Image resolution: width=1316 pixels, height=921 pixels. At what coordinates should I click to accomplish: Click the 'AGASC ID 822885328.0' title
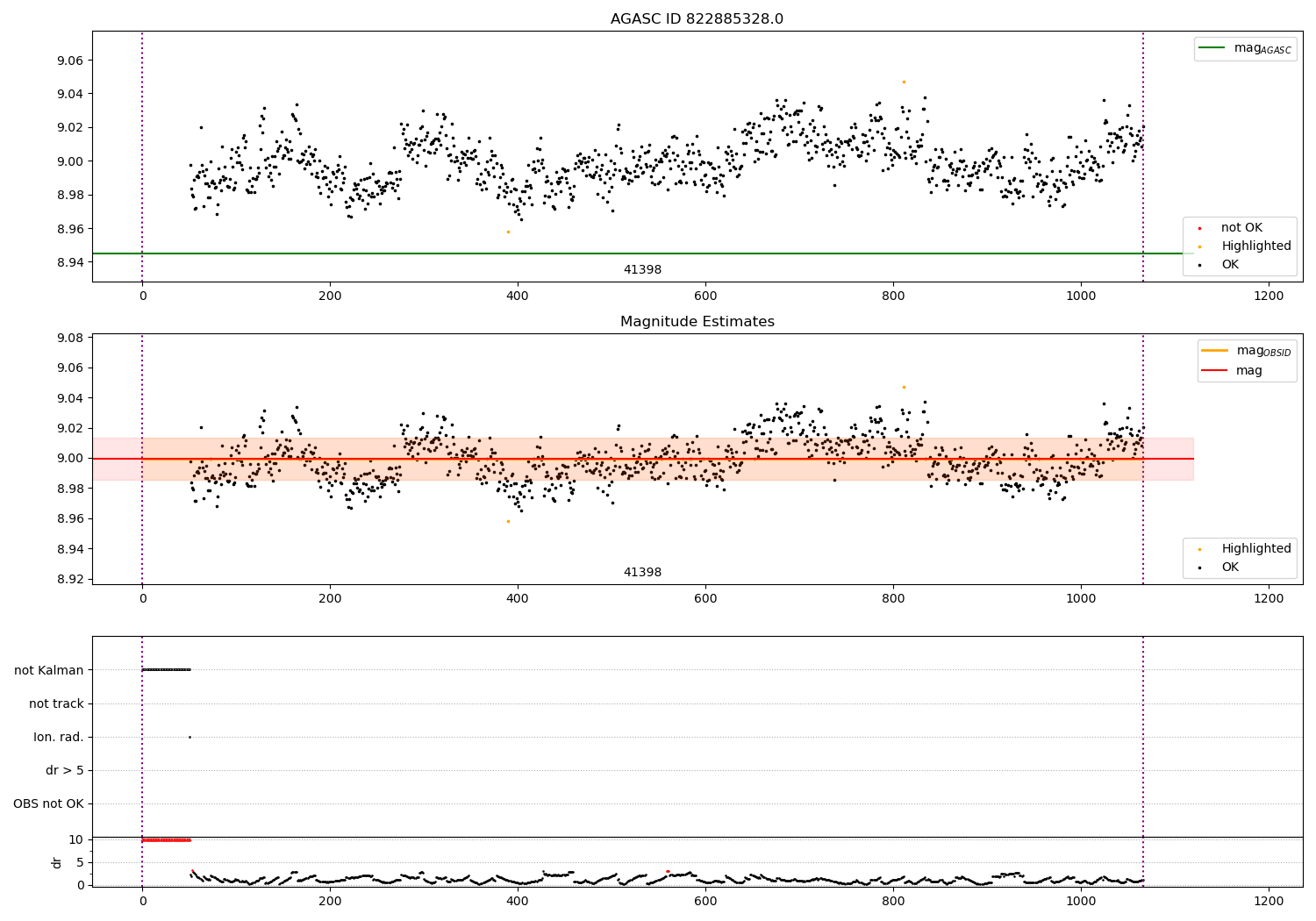tap(697, 19)
